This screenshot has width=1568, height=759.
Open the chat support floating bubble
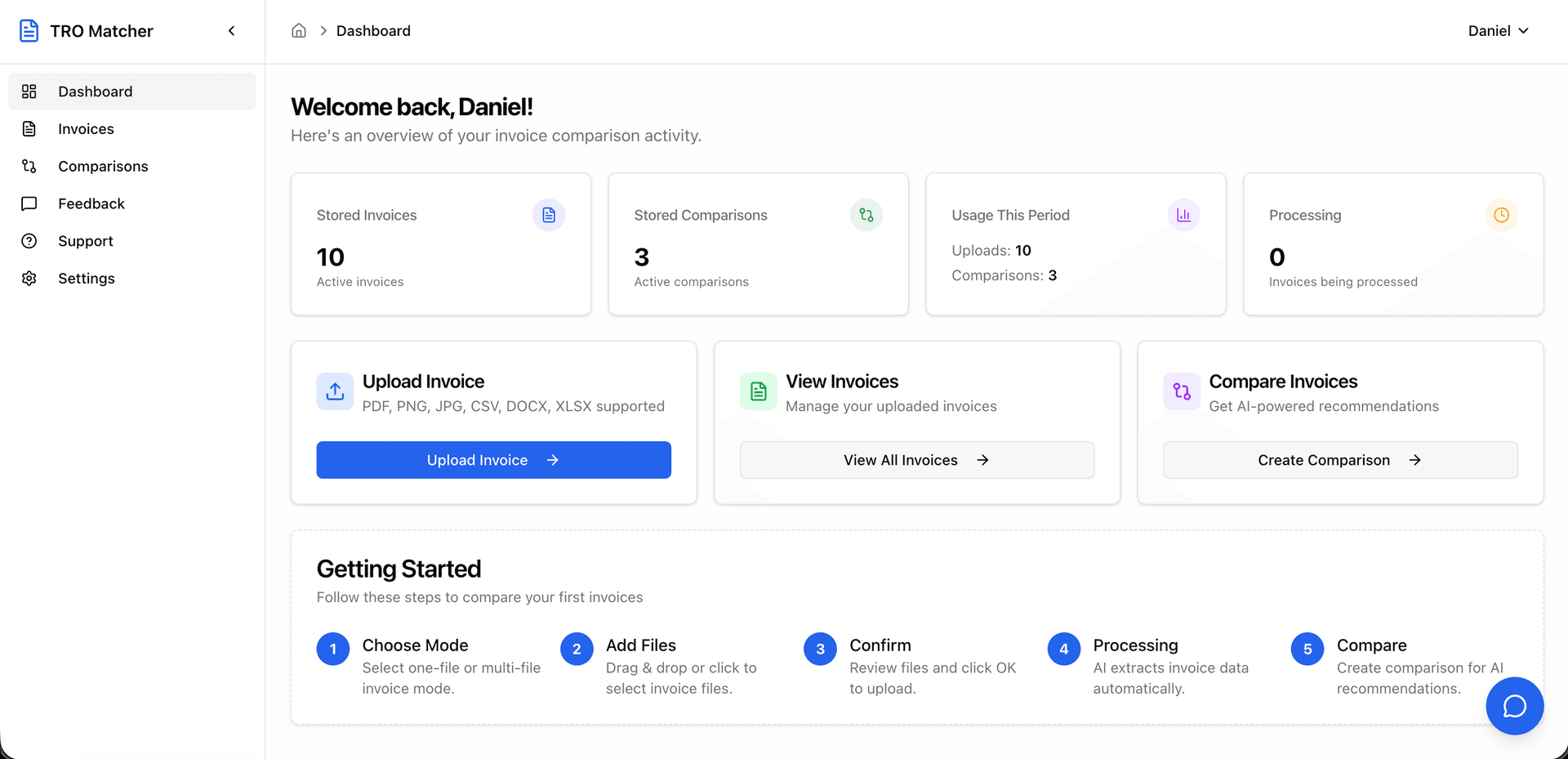point(1514,706)
